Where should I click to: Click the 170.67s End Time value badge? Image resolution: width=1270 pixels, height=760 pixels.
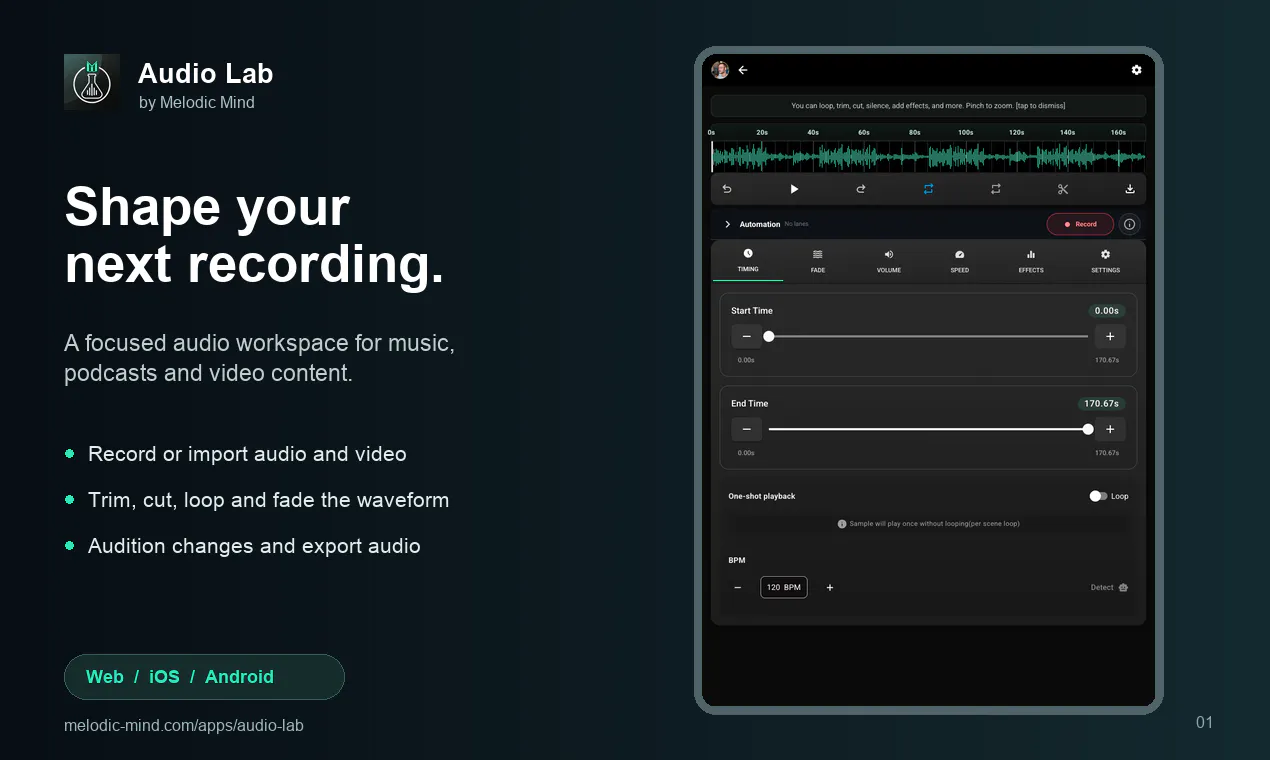pyautogui.click(x=1101, y=404)
